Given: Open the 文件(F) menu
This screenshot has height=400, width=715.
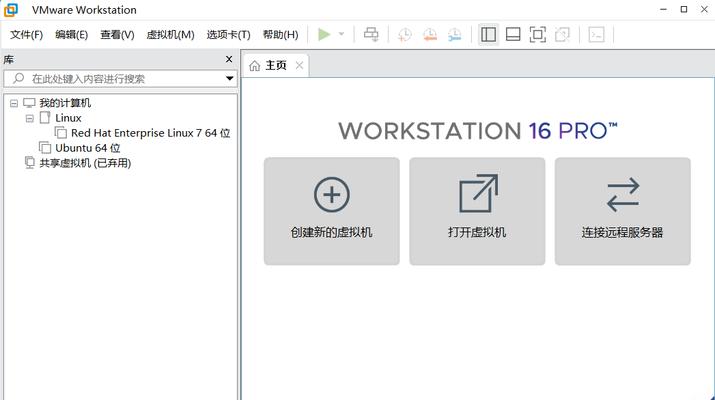Looking at the screenshot, I should point(26,35).
